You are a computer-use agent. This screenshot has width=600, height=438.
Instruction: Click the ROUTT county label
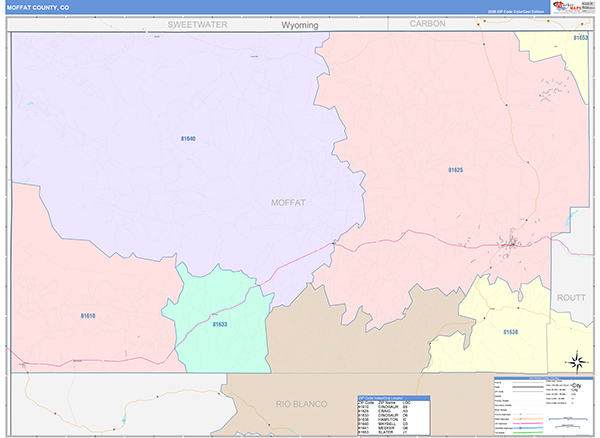tap(573, 298)
